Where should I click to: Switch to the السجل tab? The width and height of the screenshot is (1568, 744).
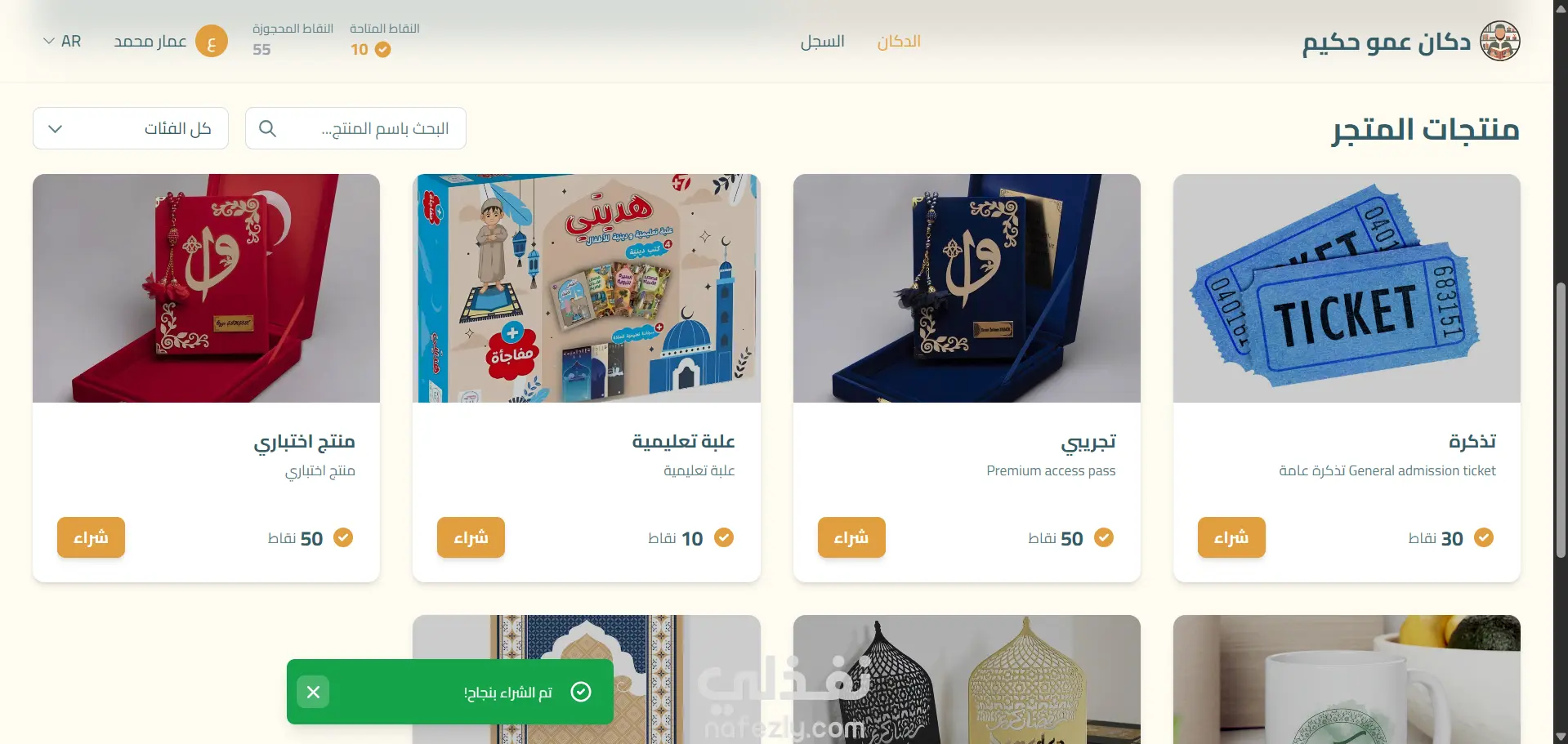(x=822, y=42)
